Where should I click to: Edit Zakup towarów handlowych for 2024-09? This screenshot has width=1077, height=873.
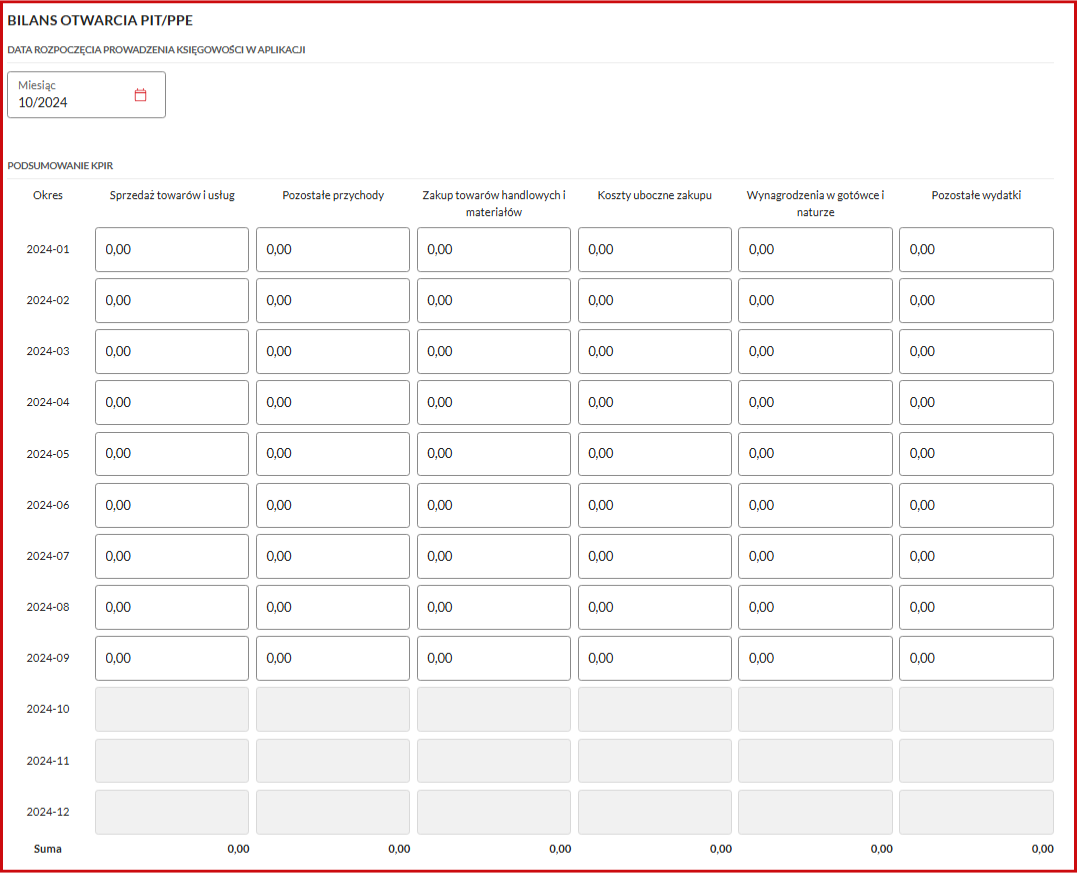pyautogui.click(x=494, y=658)
